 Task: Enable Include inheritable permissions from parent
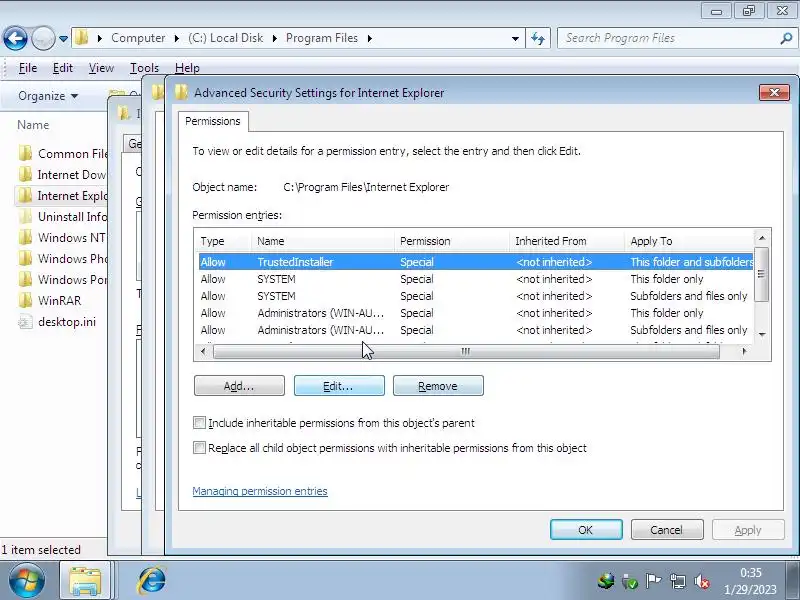click(x=199, y=423)
